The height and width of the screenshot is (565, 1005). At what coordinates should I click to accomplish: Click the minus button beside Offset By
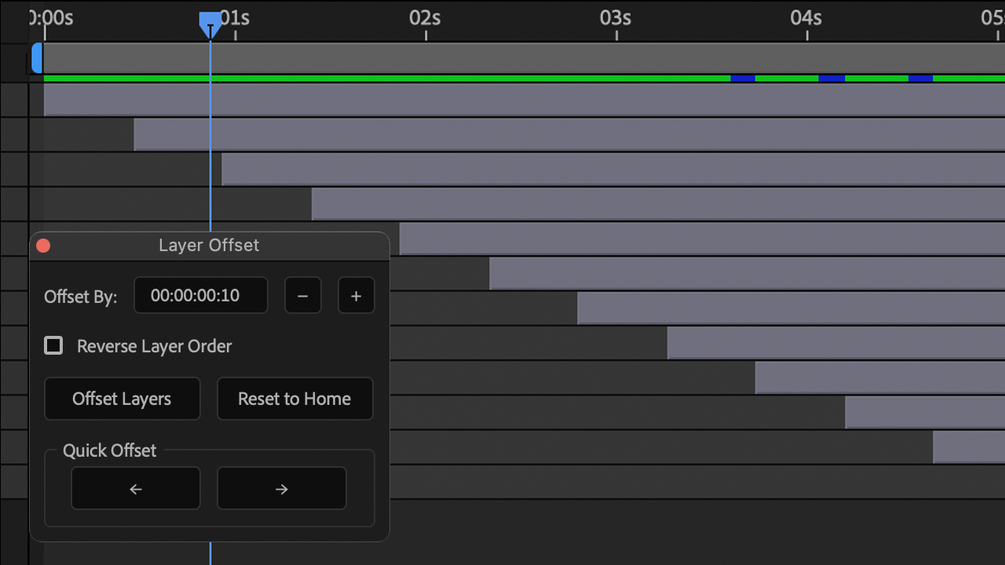click(x=303, y=296)
